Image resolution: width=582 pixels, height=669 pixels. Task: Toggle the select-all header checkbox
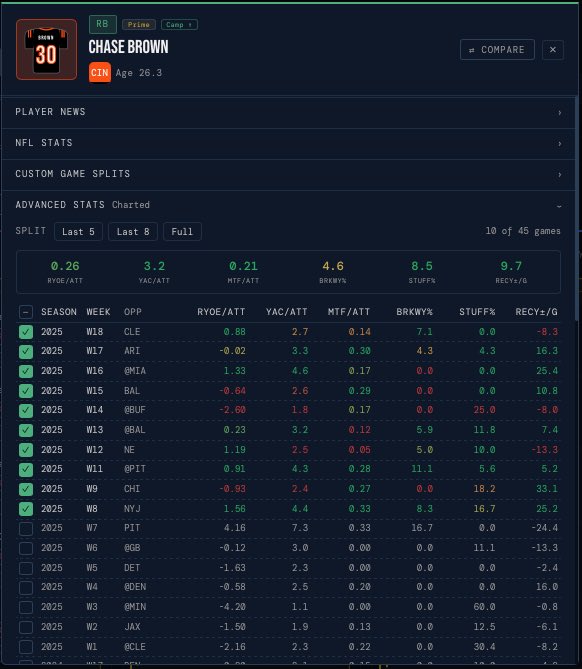(x=26, y=312)
